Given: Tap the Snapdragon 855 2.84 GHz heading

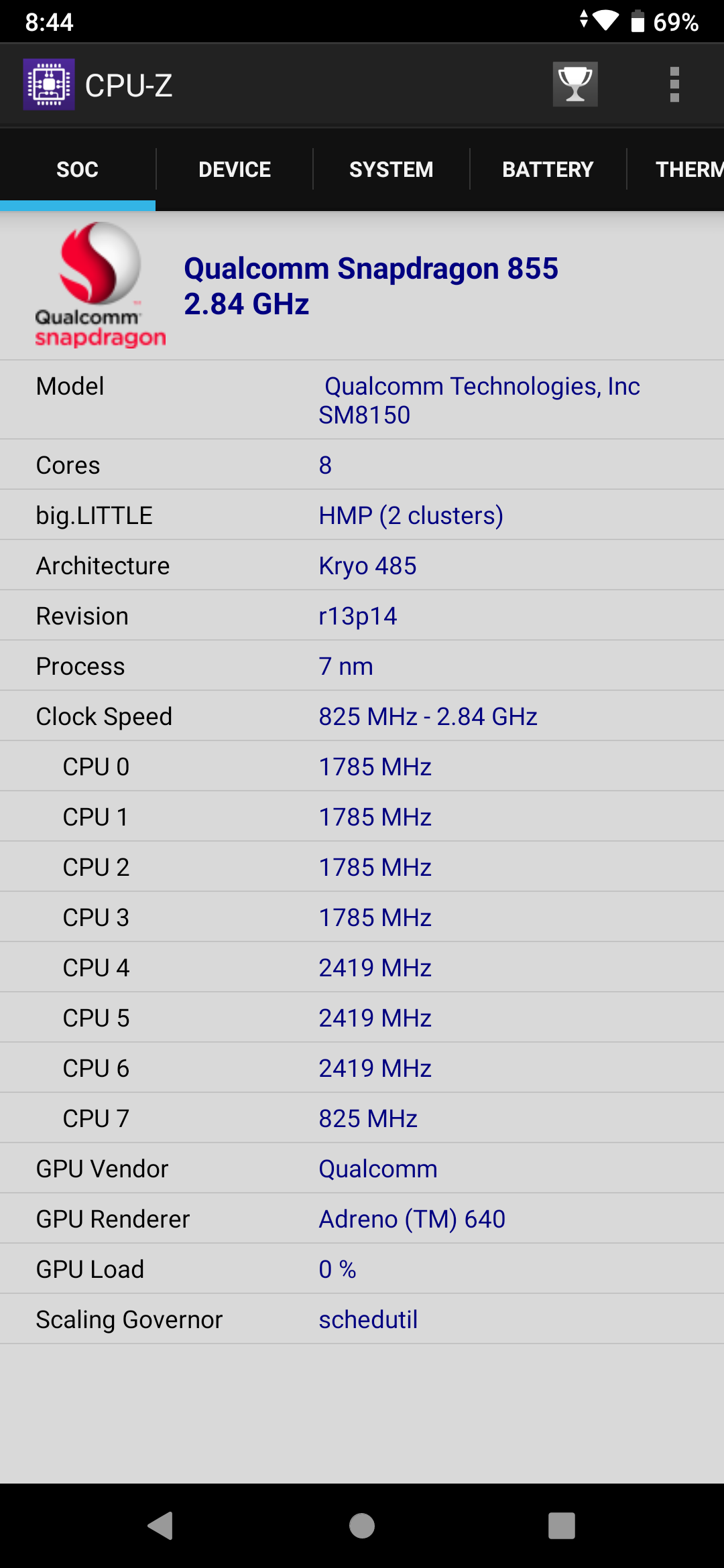Looking at the screenshot, I should tap(371, 286).
